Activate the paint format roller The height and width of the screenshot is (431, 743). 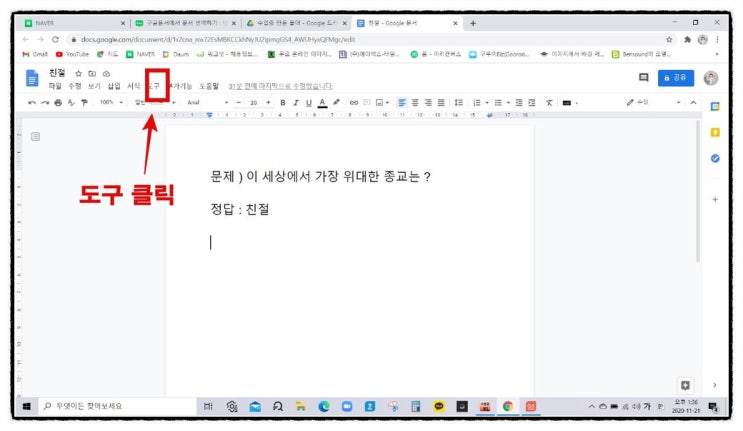click(x=84, y=102)
